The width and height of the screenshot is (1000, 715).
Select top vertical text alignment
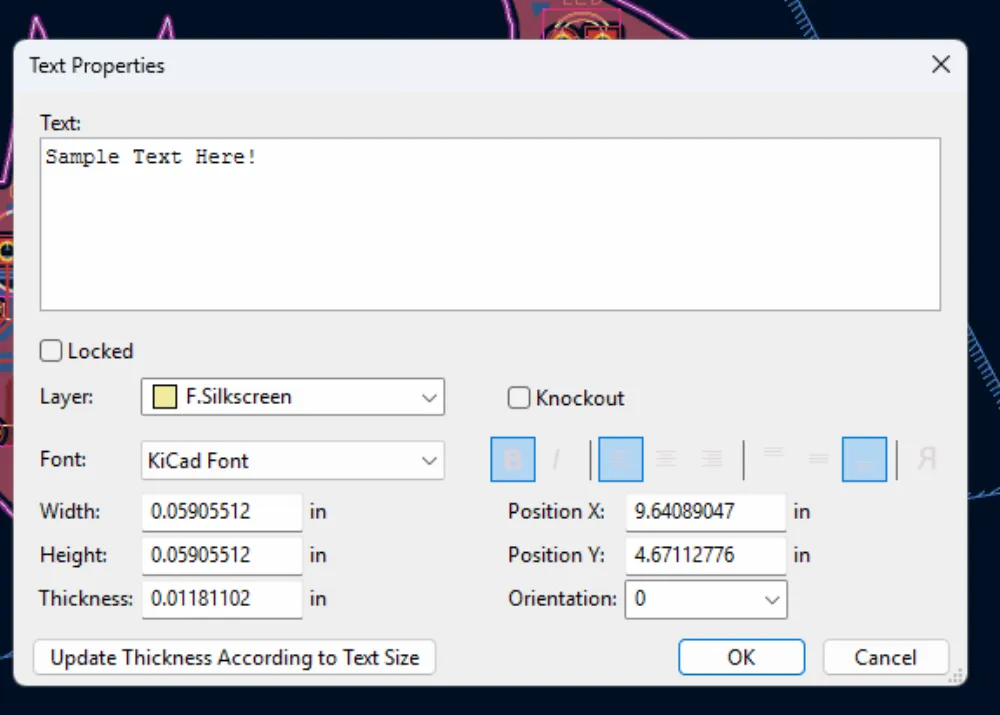pos(773,460)
